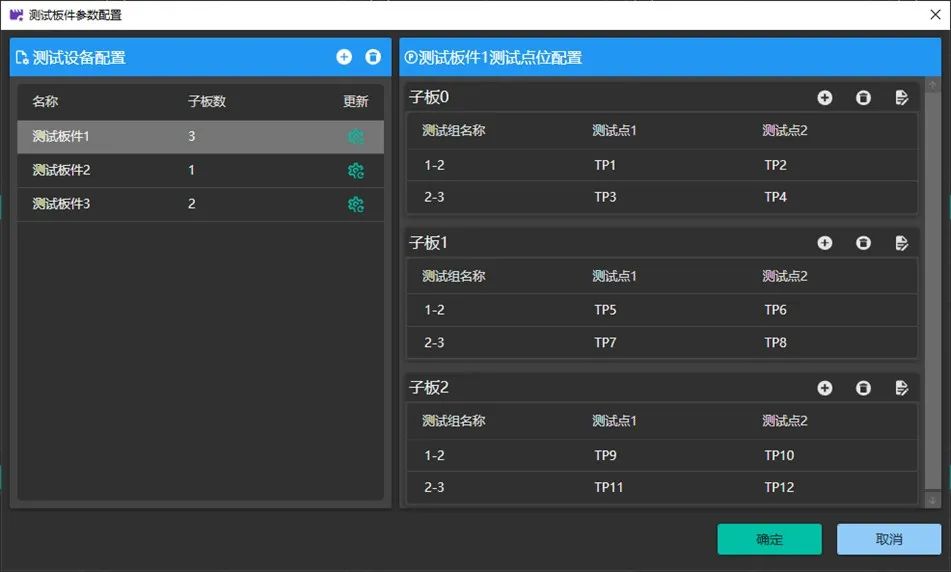The image size is (951, 572).
Task: Add a test group to 子板1
Action: (825, 243)
